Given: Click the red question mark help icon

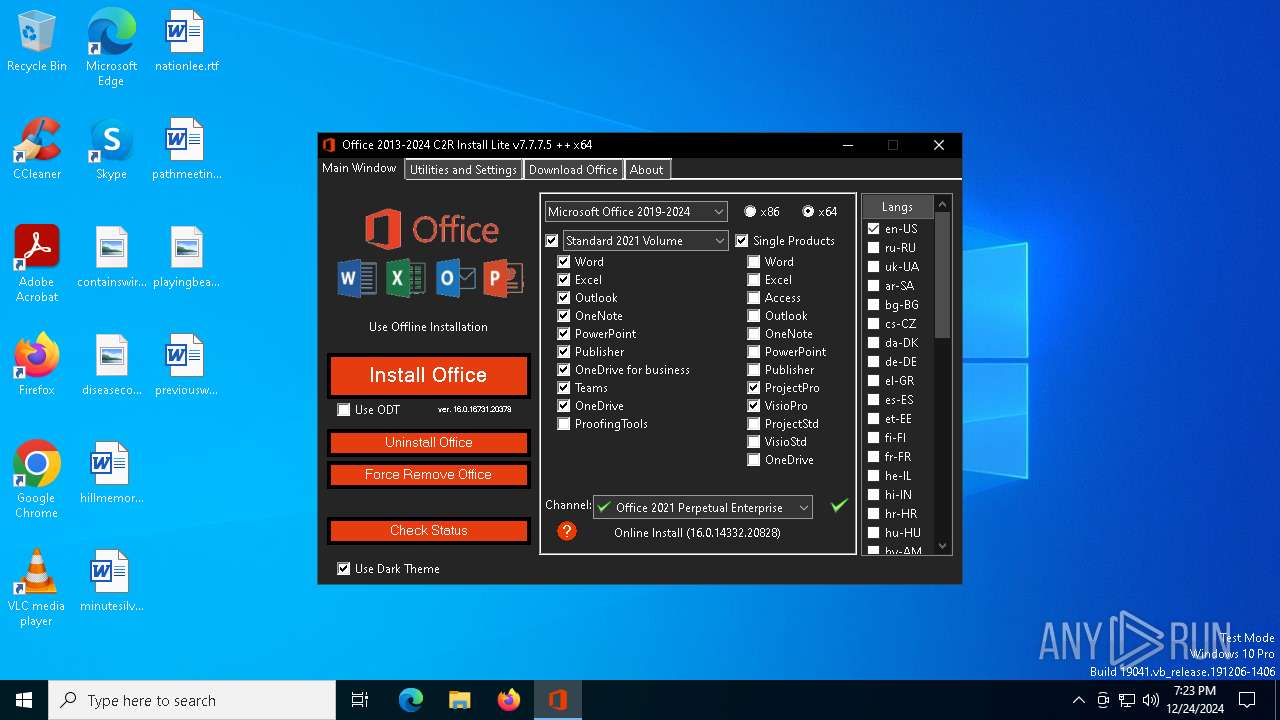Looking at the screenshot, I should click(x=567, y=531).
